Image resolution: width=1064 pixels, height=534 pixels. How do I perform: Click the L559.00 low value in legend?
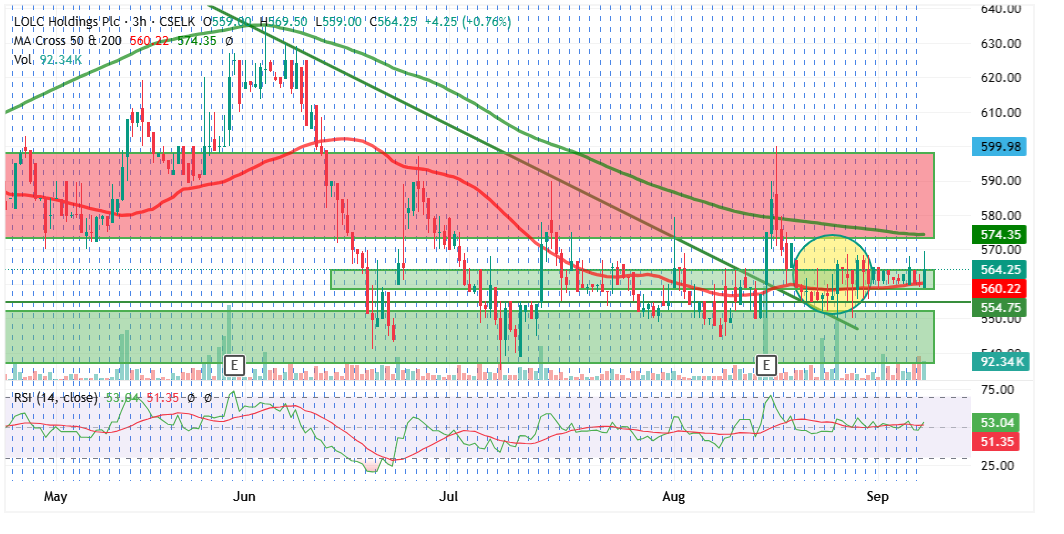(x=338, y=22)
